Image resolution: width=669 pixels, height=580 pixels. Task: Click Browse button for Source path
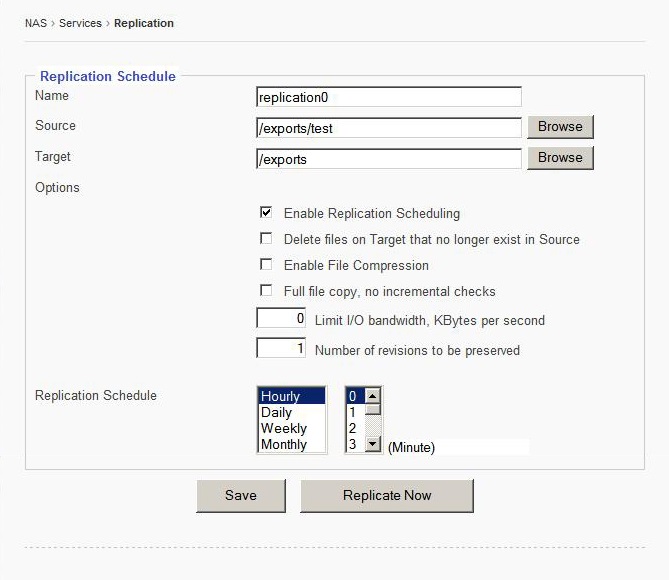560,127
